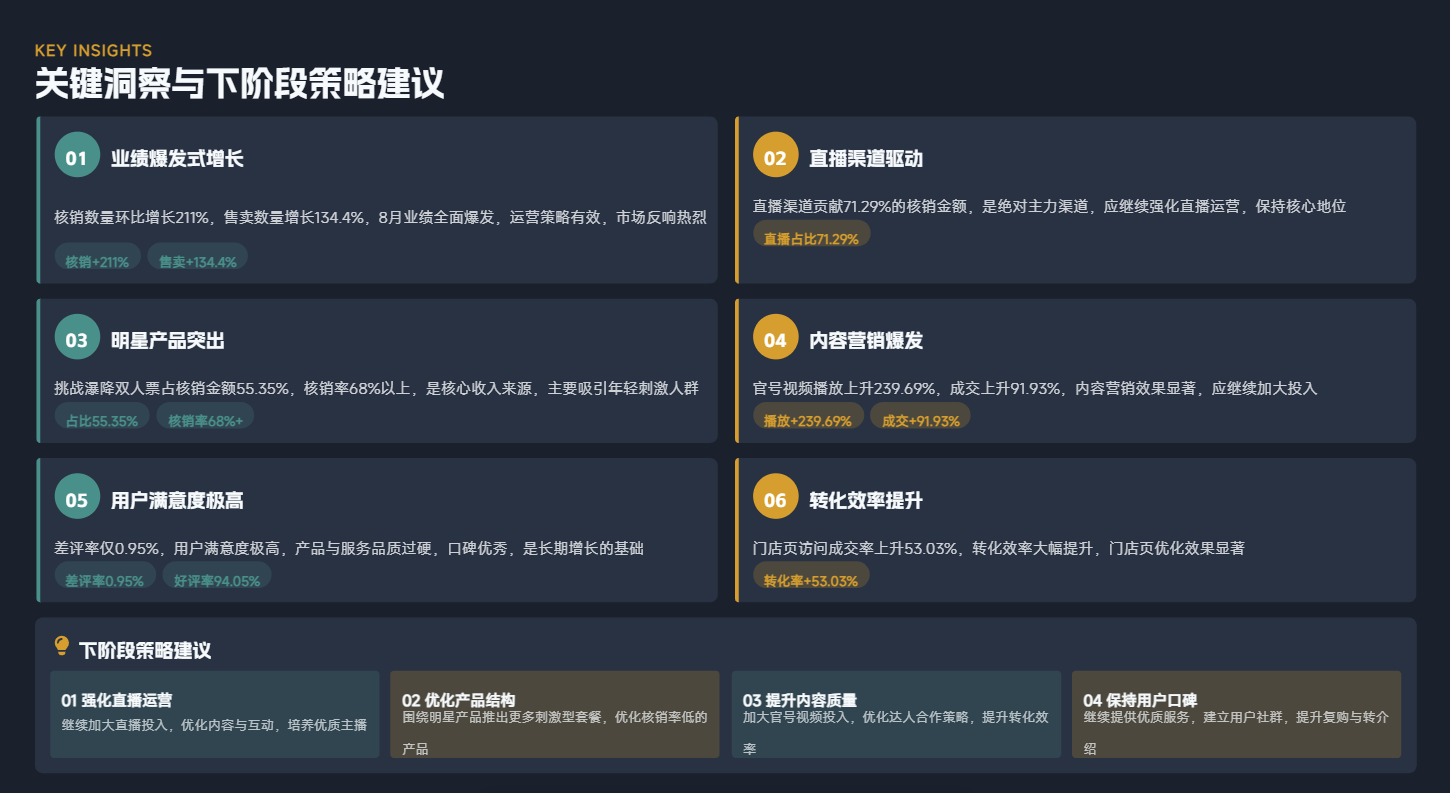Click the 02 number badge
1450x793 pixels.
point(775,155)
